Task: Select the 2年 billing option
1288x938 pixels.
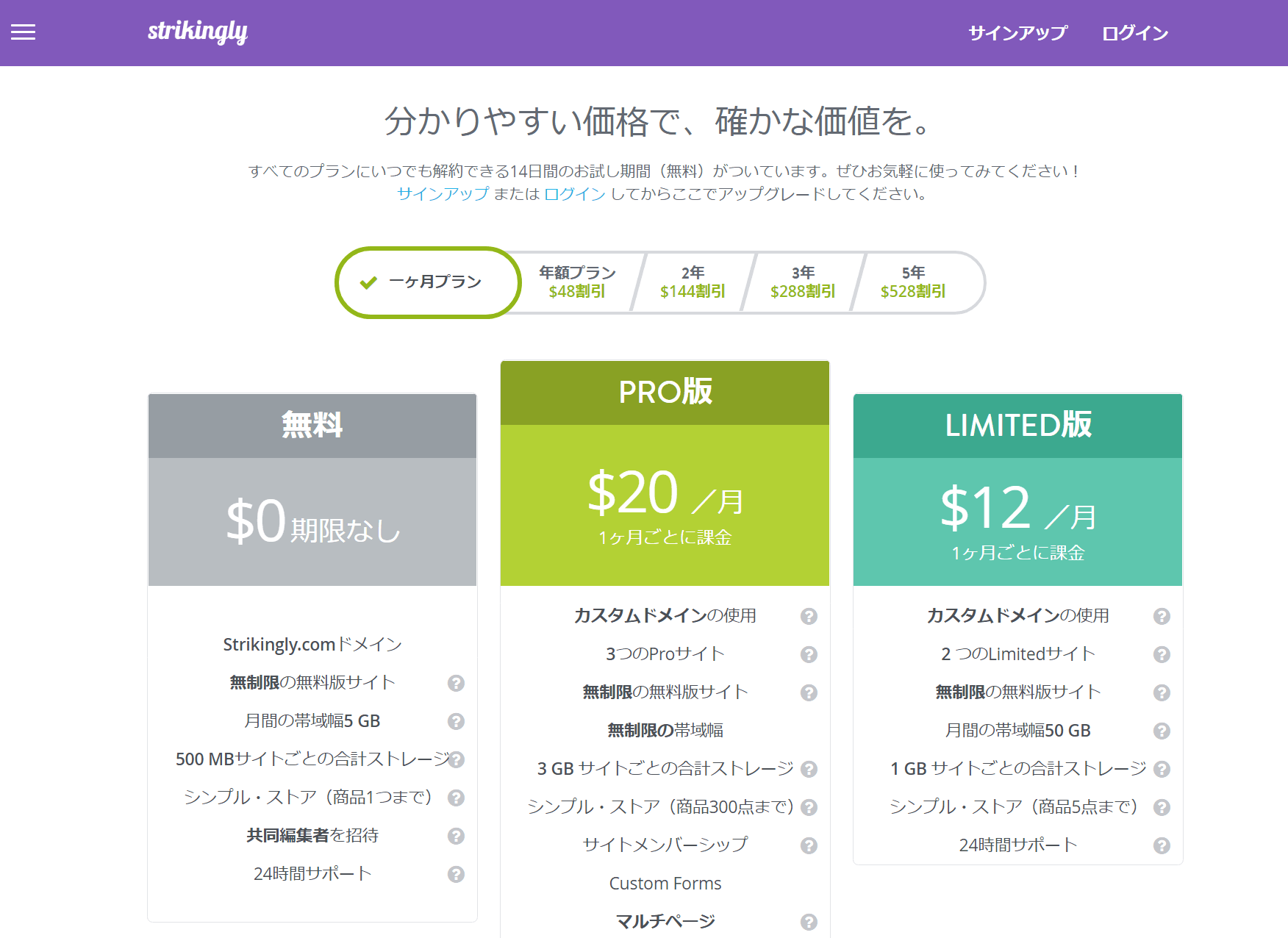Action: 691,282
